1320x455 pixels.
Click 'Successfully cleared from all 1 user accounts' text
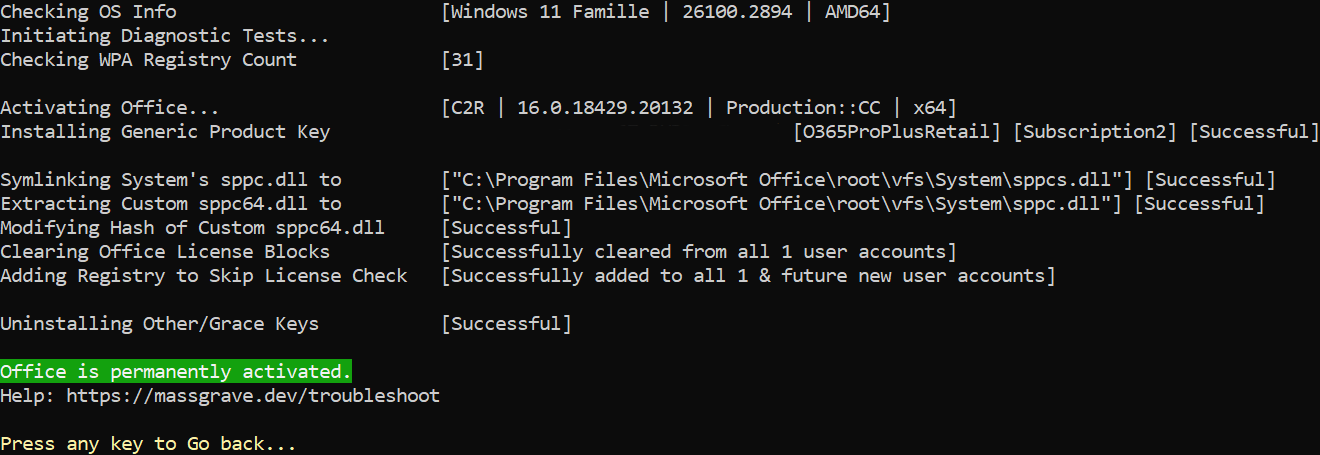699,252
